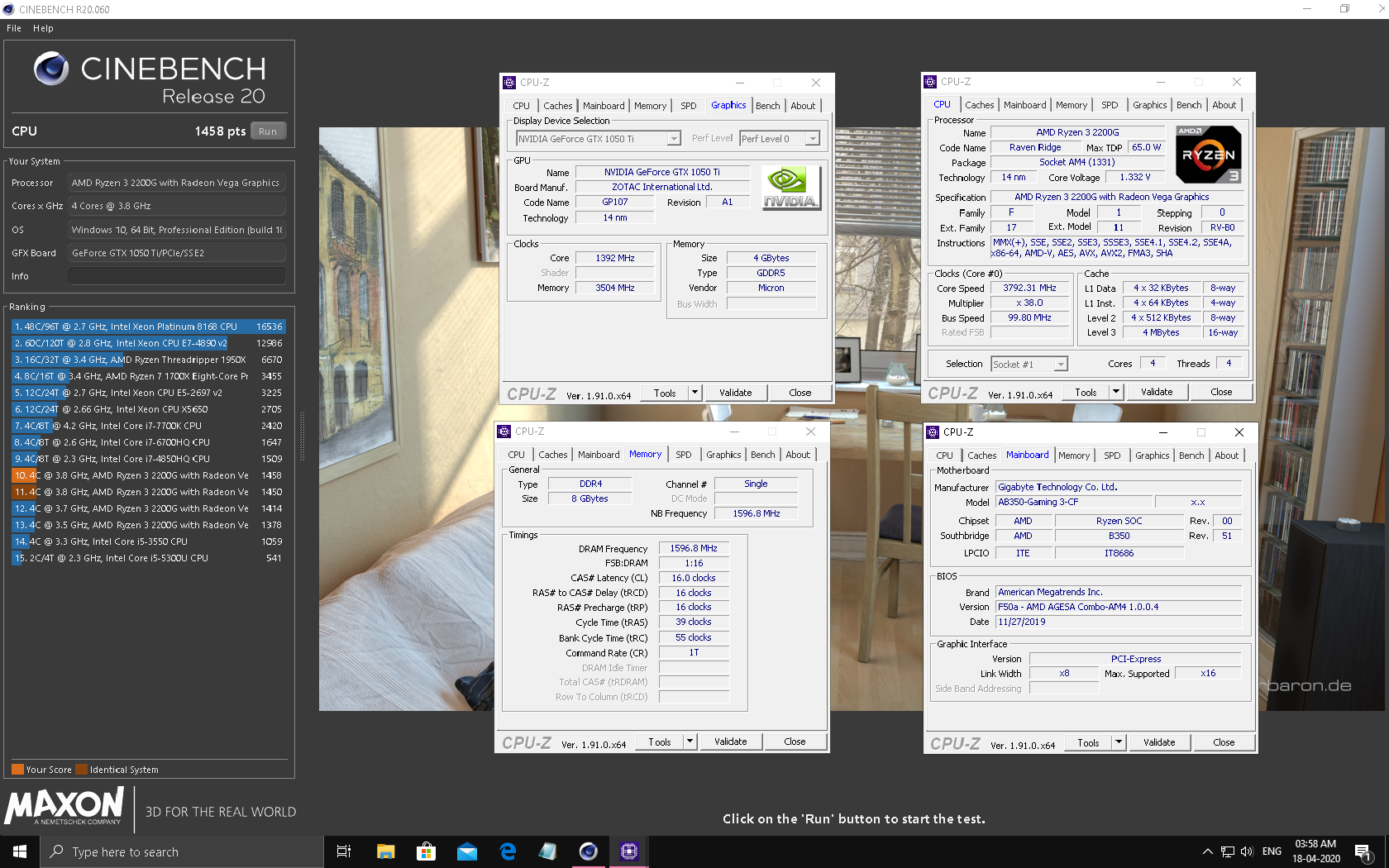
Task: Expand Tools arrow in Memory CPU-Z window
Action: [x=690, y=742]
